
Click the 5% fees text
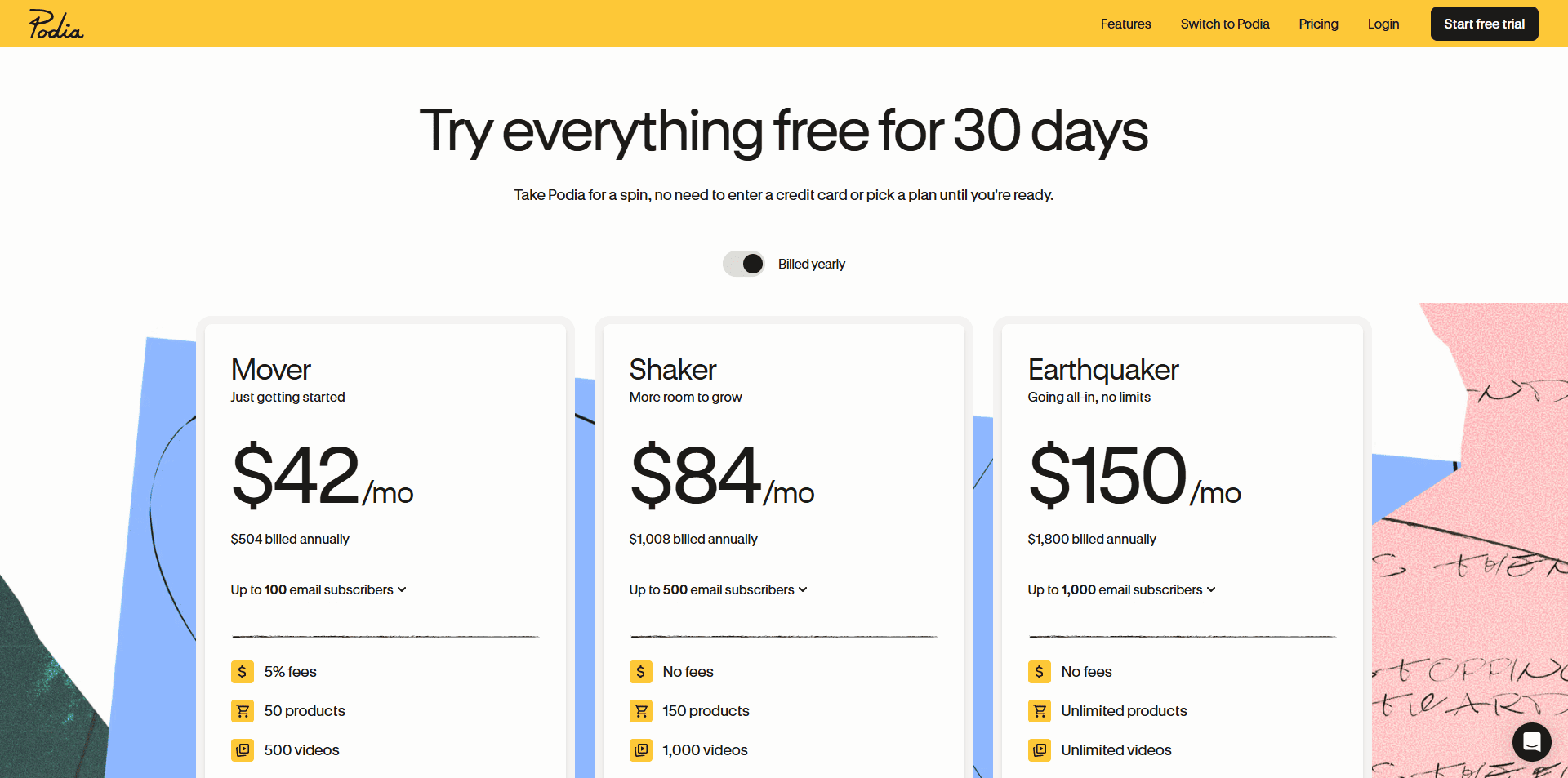[x=290, y=672]
